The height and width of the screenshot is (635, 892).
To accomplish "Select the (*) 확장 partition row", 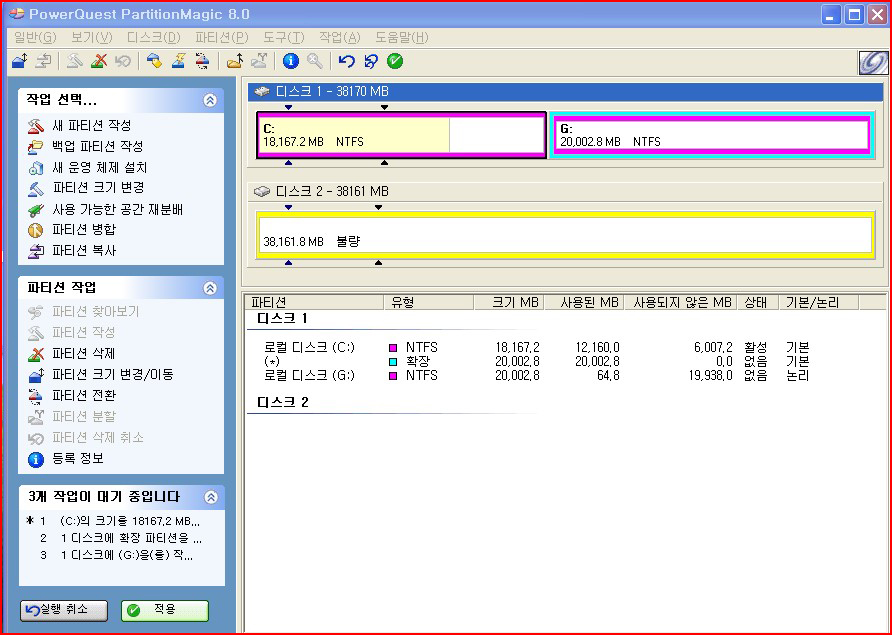I will tap(536, 361).
